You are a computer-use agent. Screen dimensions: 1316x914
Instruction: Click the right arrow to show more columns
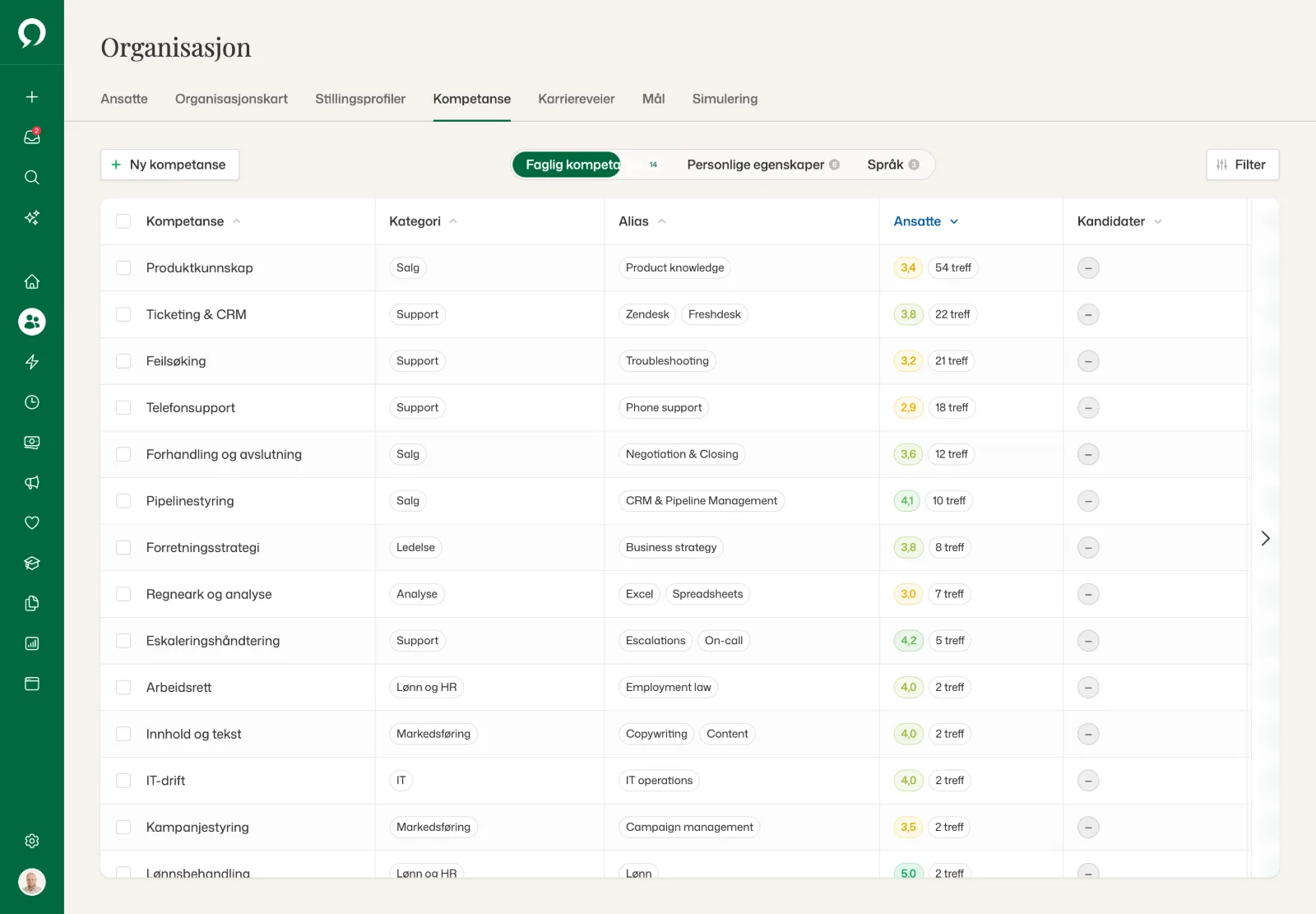(1265, 538)
